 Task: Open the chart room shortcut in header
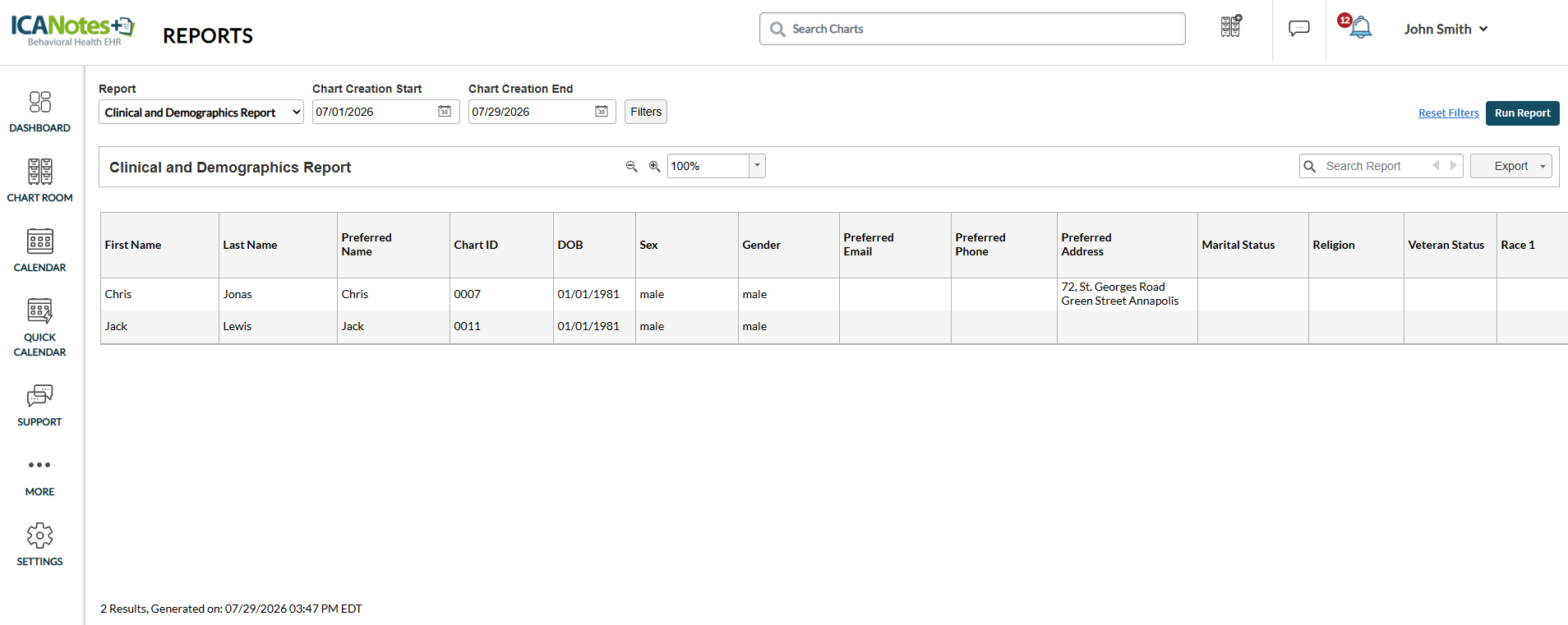(x=1230, y=27)
